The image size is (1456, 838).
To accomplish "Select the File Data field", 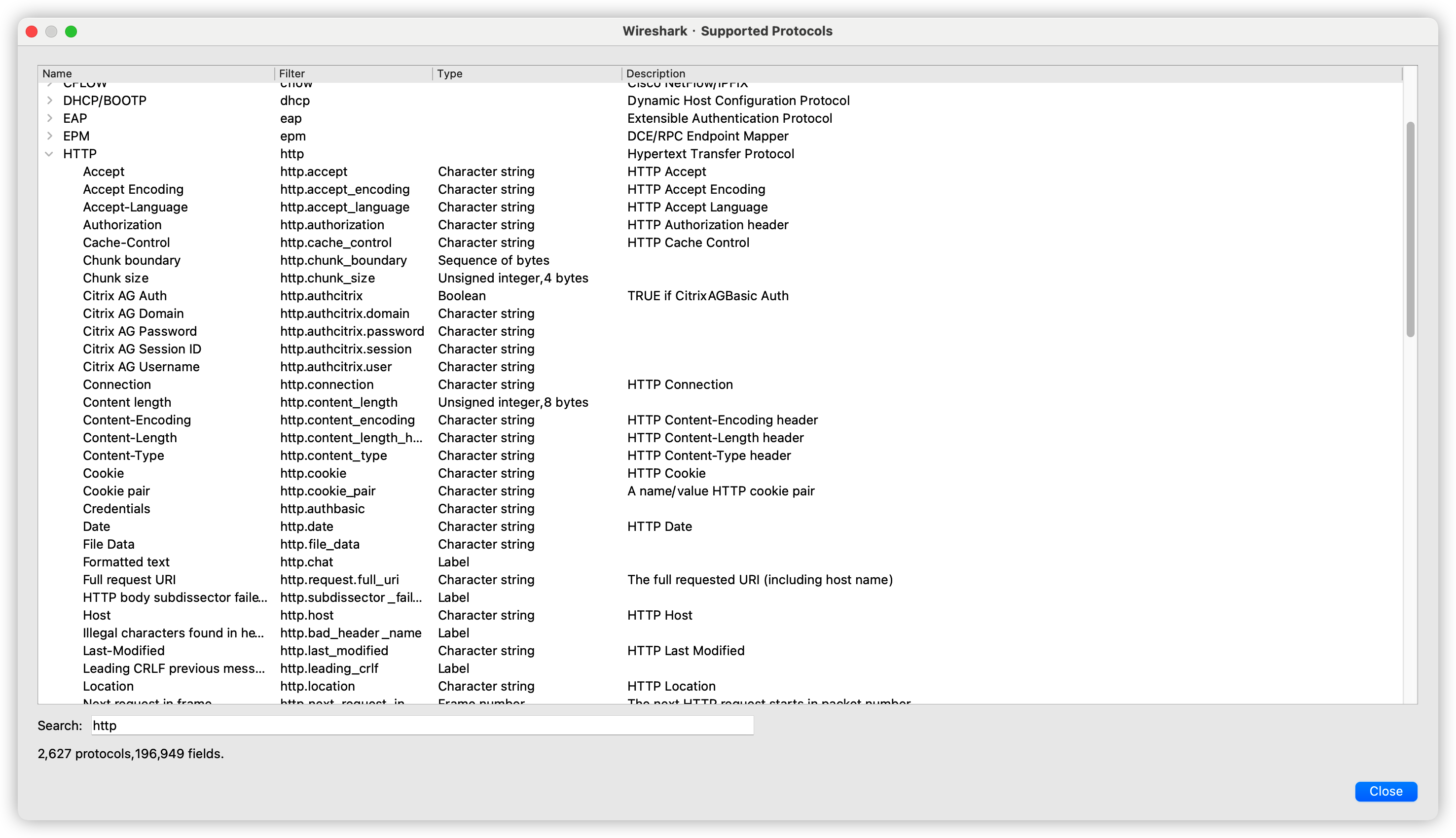I will (720, 545).
